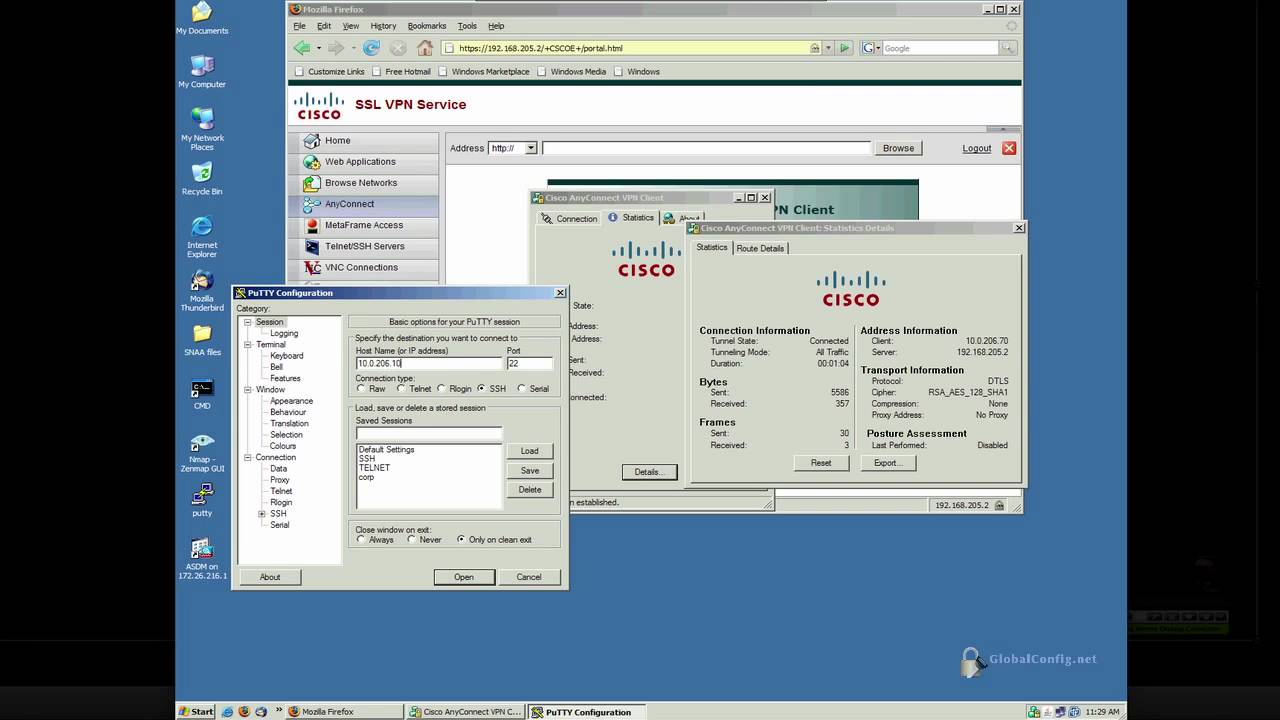Select the putty desktop shortcut icon

(202, 501)
